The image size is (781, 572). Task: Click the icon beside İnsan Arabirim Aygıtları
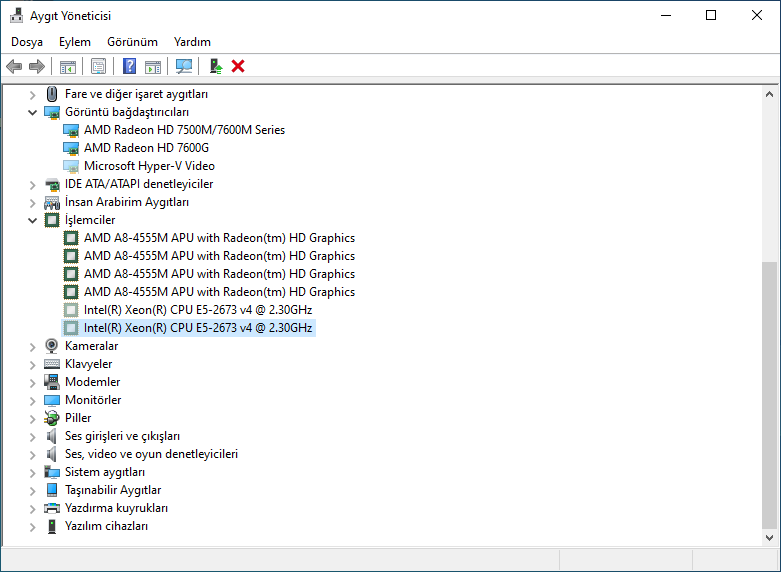(x=52, y=202)
